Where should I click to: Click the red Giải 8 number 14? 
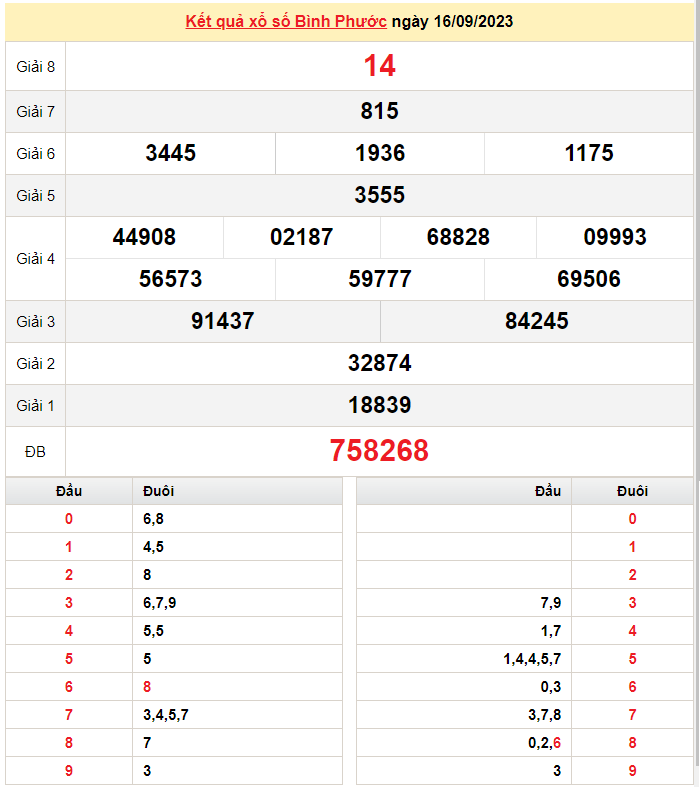[379, 66]
